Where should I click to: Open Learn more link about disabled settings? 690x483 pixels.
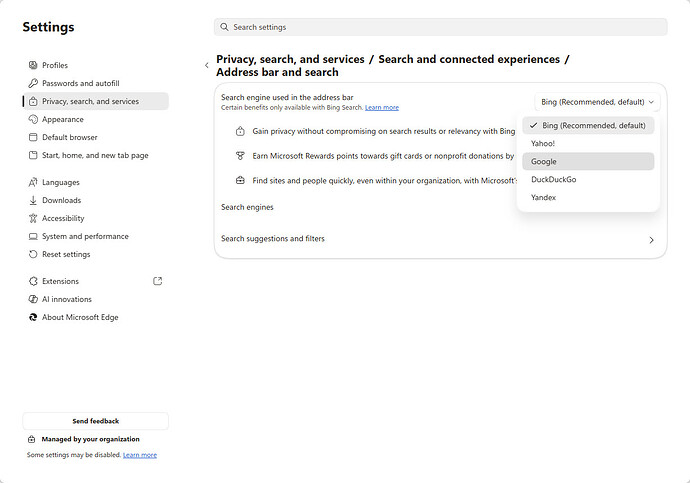pyautogui.click(x=140, y=455)
